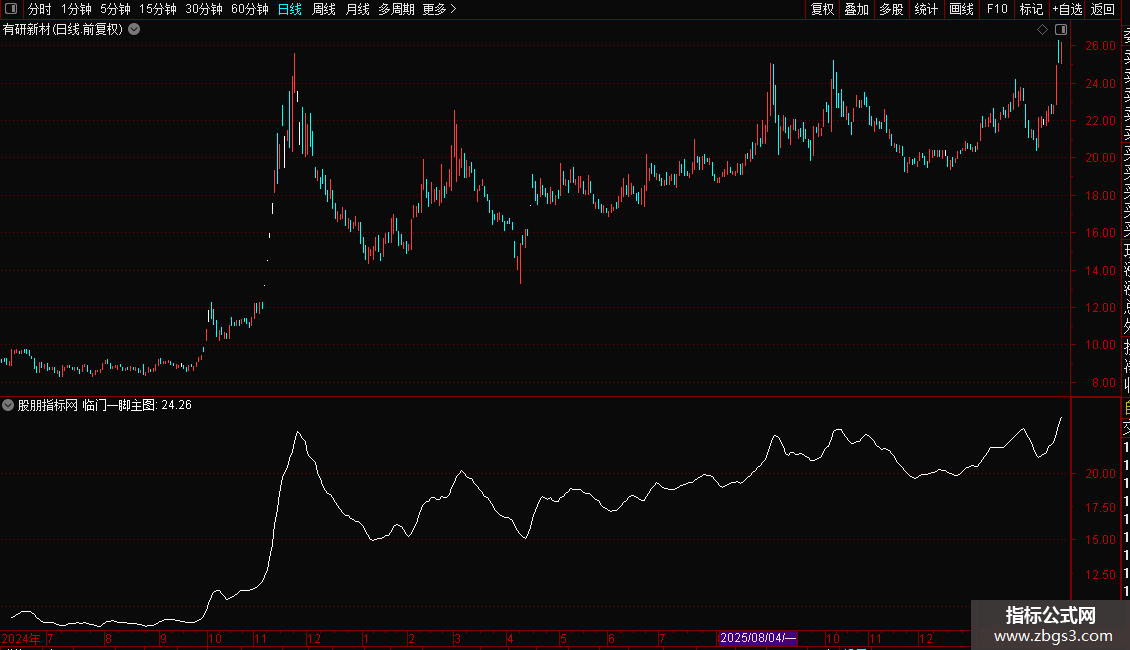The height and width of the screenshot is (650, 1130).
Task: Click the 2025/08/04 date marker
Action: coord(758,638)
